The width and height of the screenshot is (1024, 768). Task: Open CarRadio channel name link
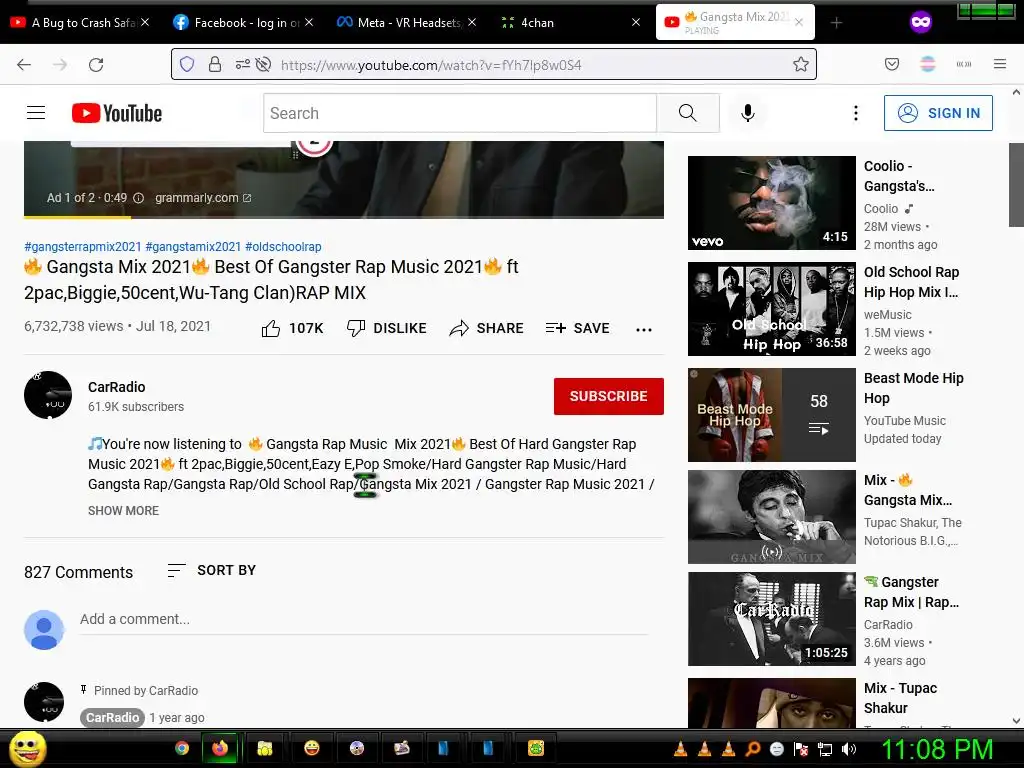point(117,387)
